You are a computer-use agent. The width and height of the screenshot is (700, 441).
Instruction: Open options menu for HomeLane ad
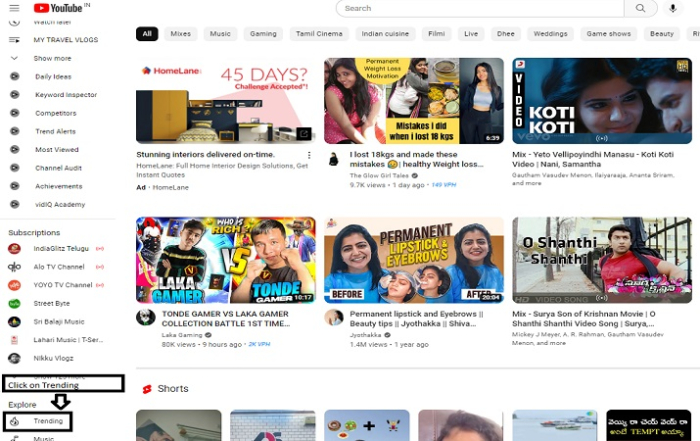[x=309, y=155]
